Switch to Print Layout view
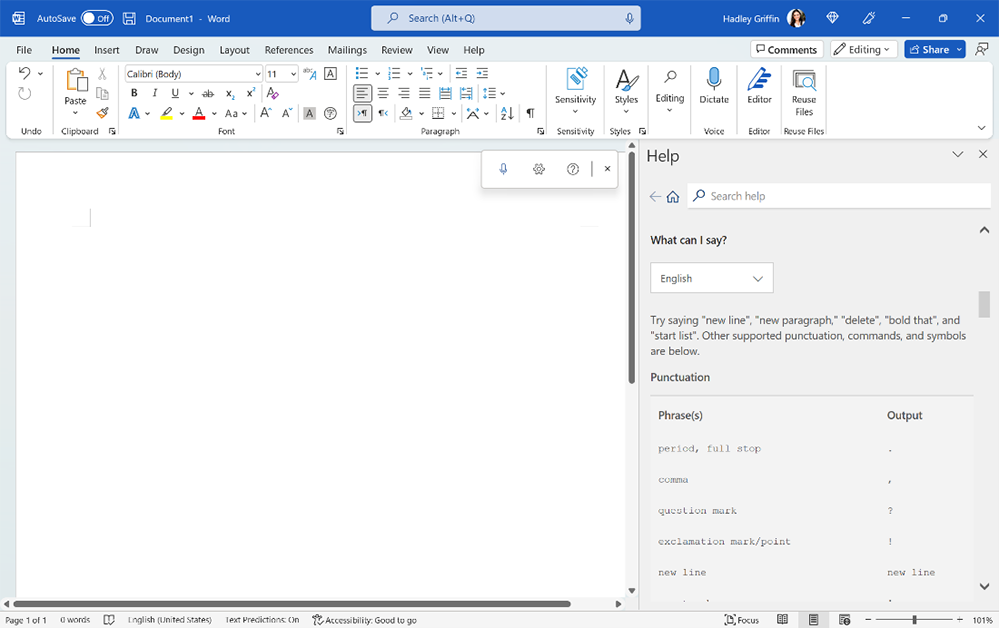999x628 pixels. tap(813, 620)
